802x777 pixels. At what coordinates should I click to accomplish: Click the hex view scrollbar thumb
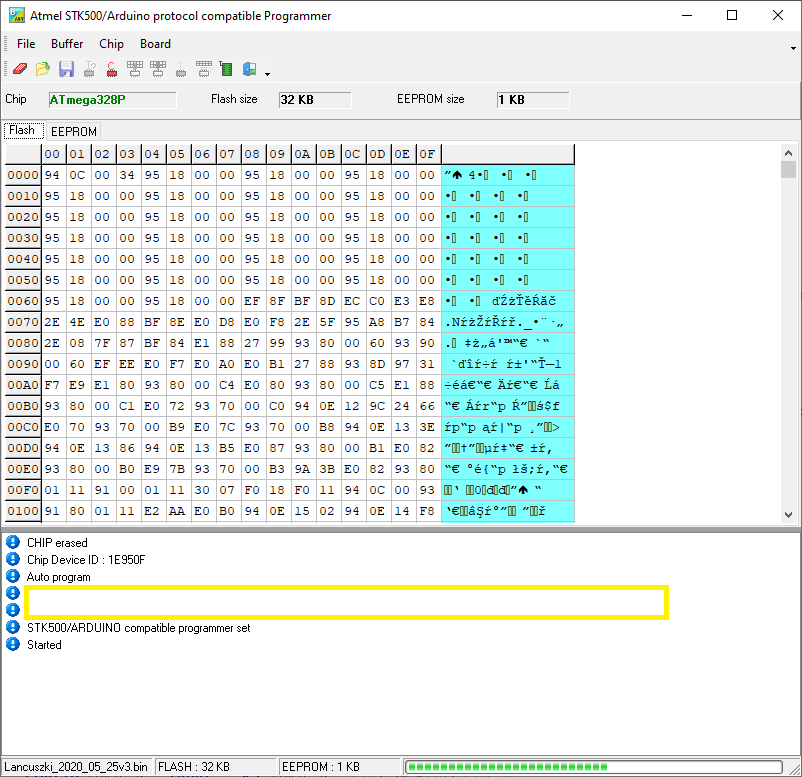pyautogui.click(x=788, y=169)
